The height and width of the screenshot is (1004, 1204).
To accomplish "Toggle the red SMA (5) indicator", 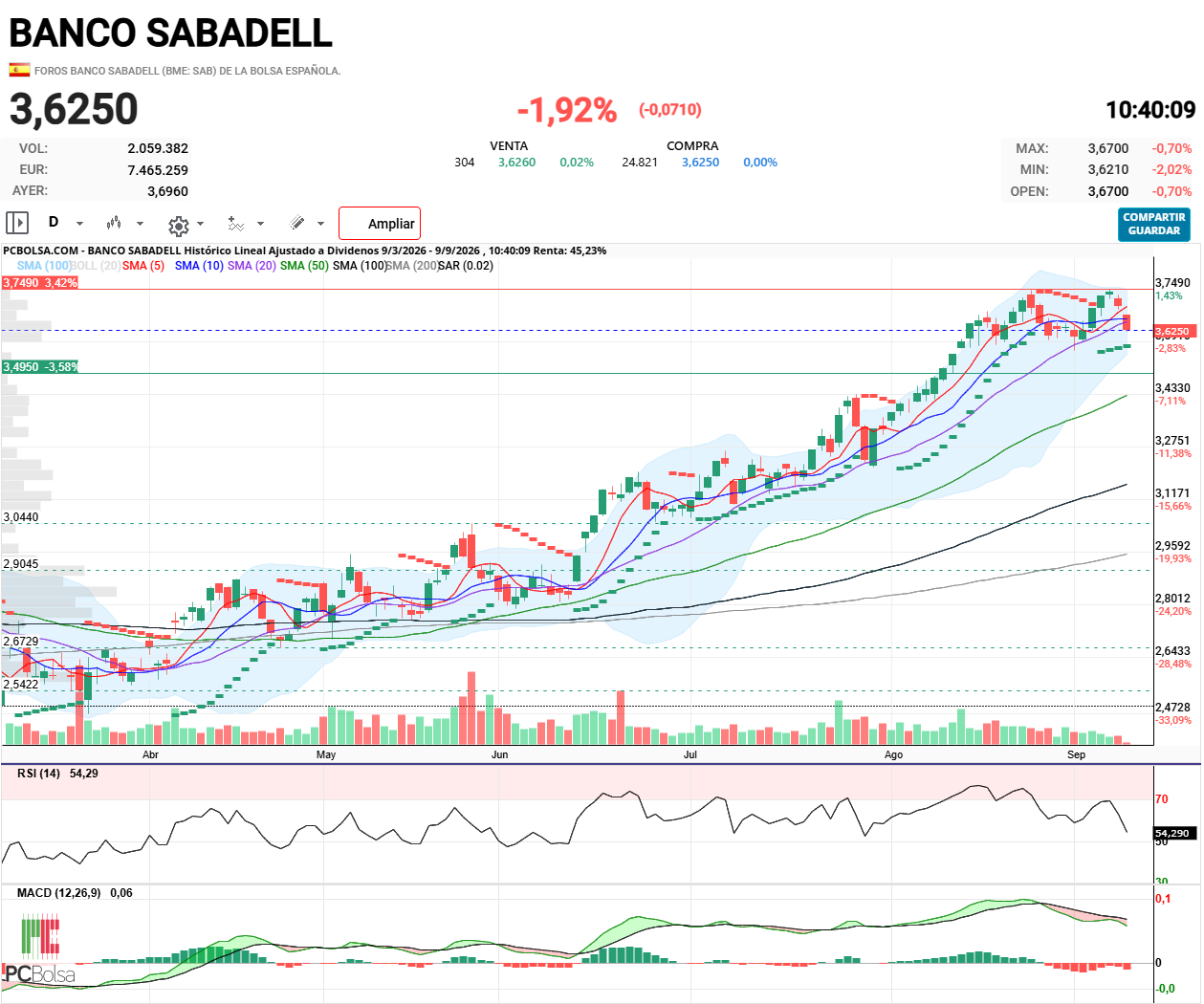I will [143, 266].
